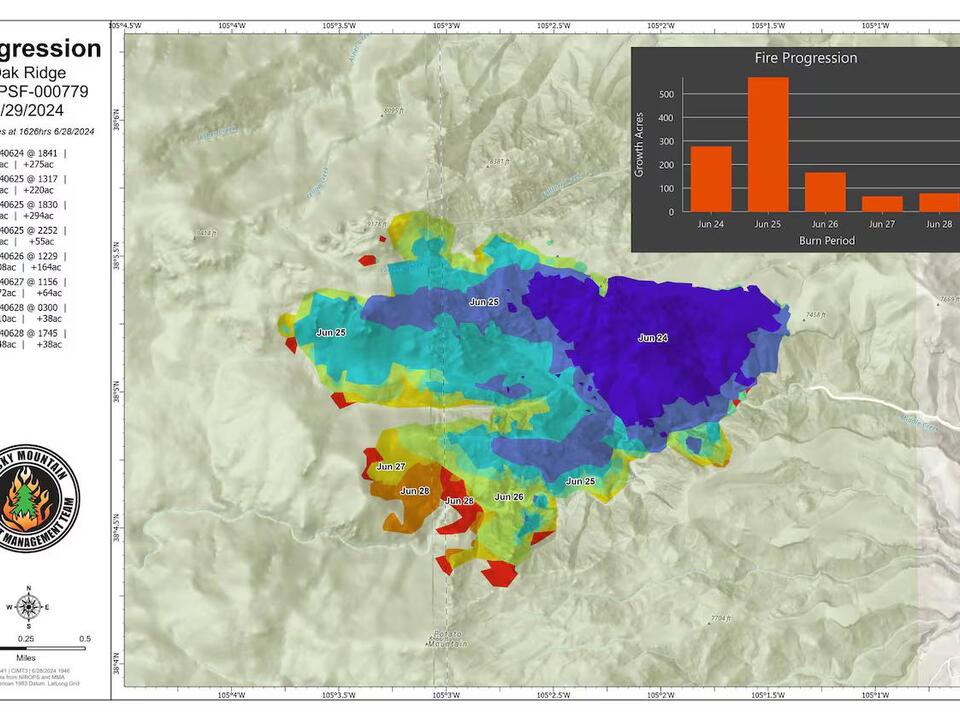Click the "Jun 27" label on the map

pyautogui.click(x=391, y=467)
